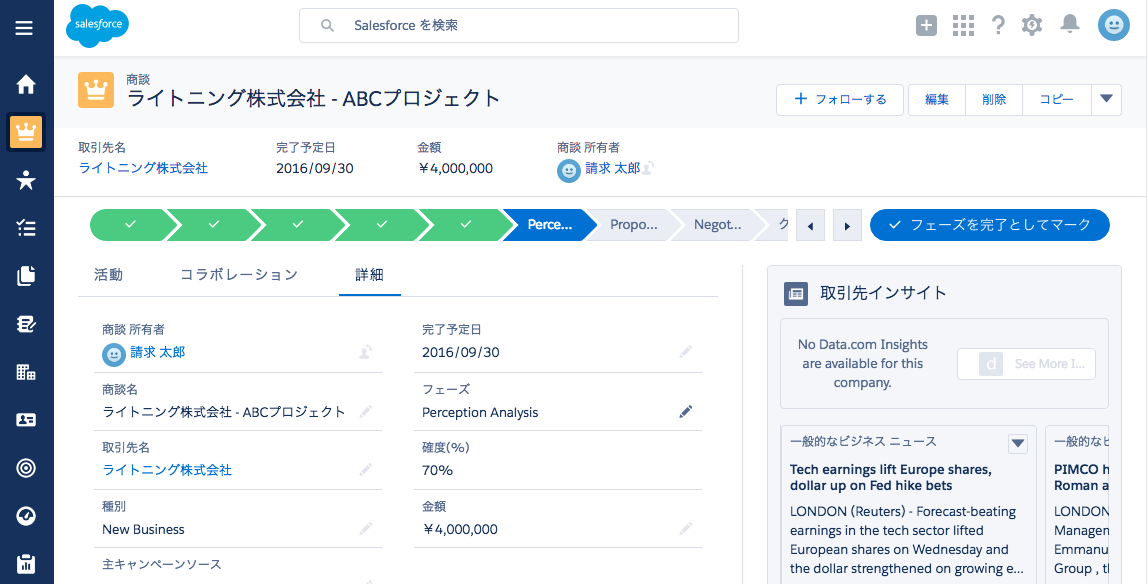This screenshot has width=1148, height=584.
Task: Go to Home in the sidebar
Action: (x=26, y=85)
